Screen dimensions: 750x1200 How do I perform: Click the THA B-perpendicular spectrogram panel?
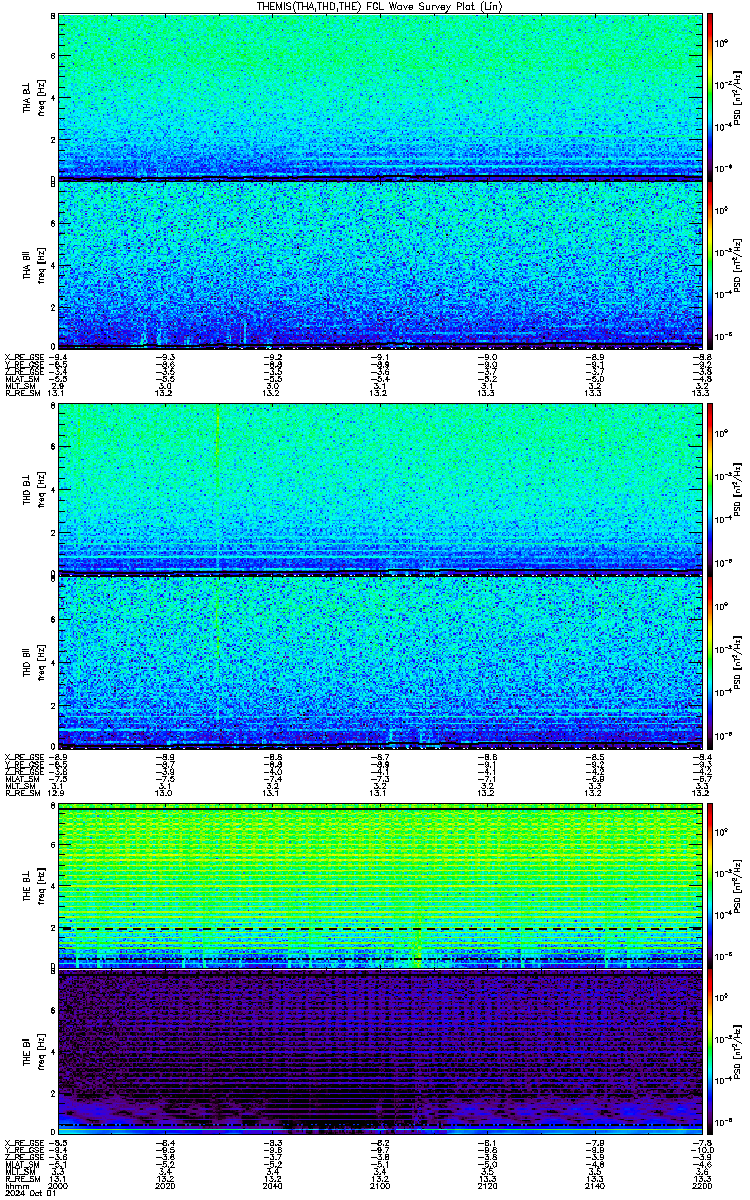379,96
